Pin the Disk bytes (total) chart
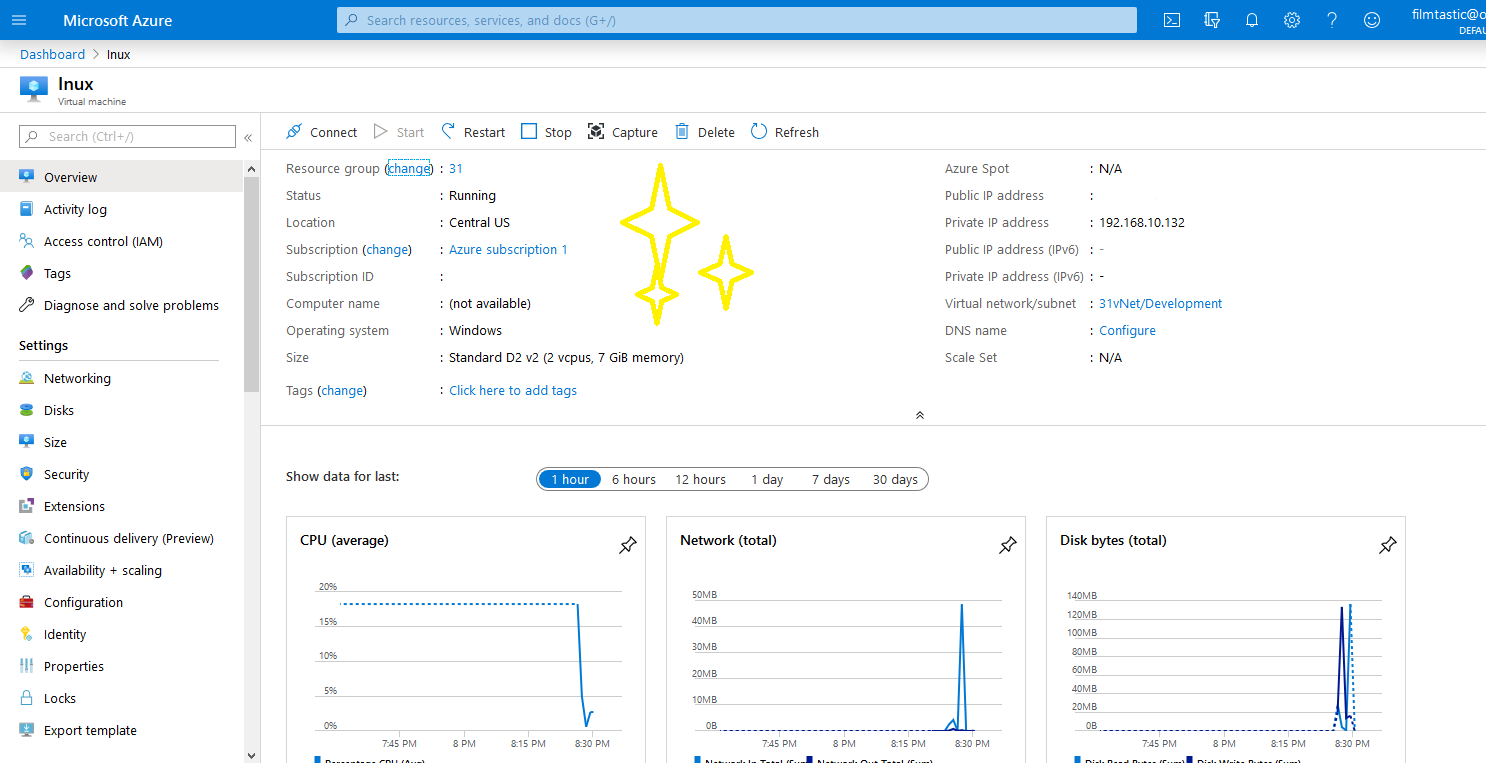 click(x=1387, y=545)
